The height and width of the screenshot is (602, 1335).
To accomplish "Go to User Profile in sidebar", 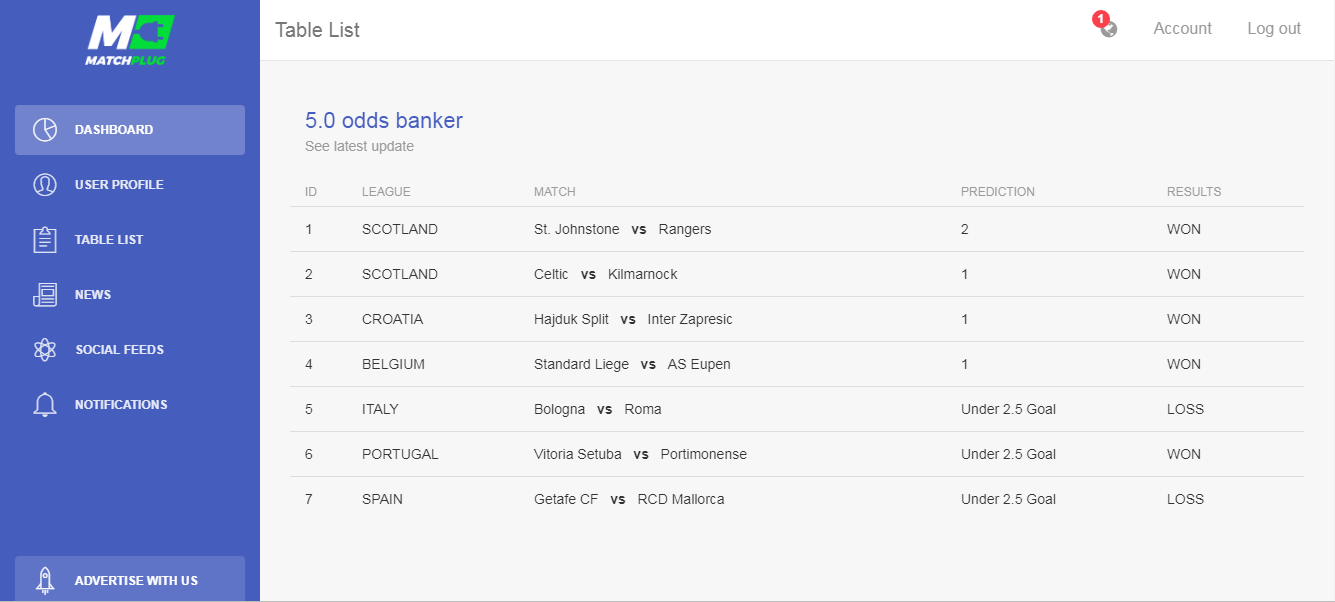I will 119,185.
